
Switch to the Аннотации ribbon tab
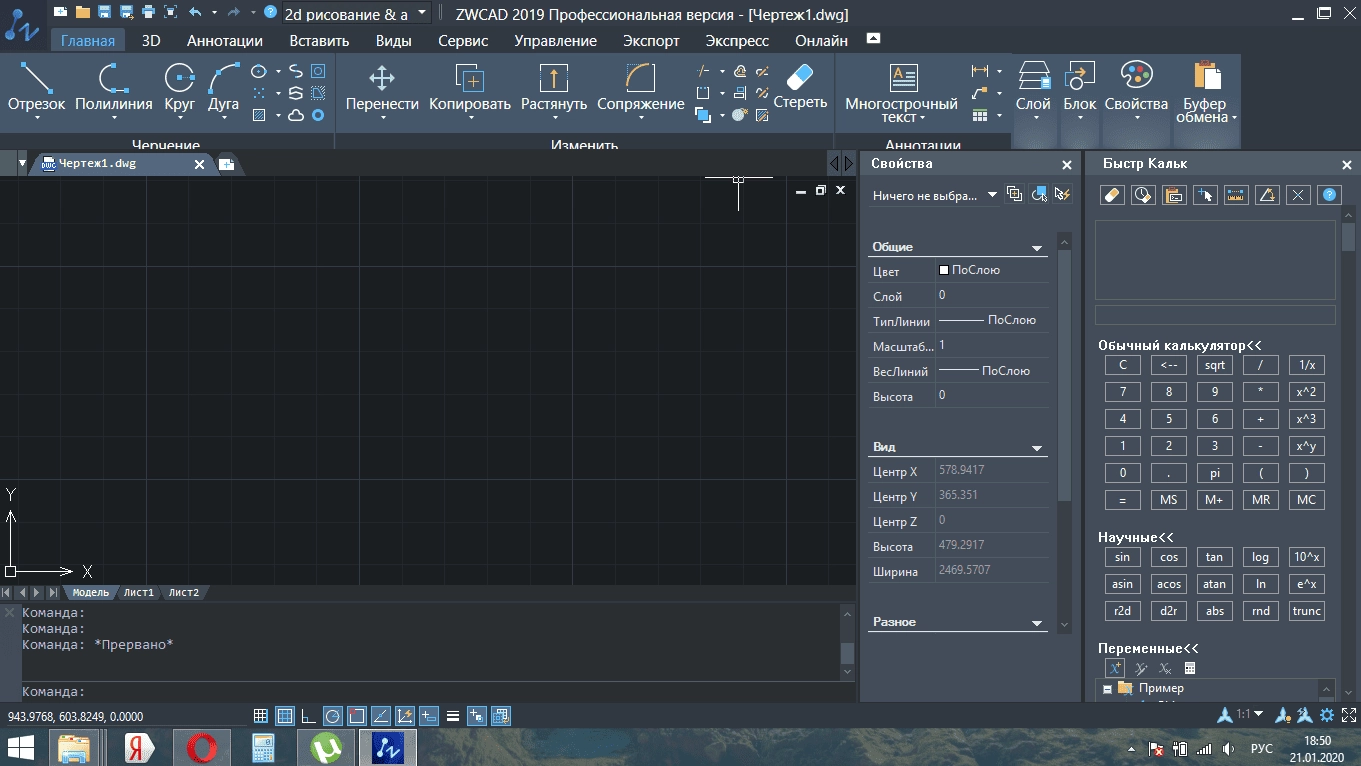(x=225, y=41)
